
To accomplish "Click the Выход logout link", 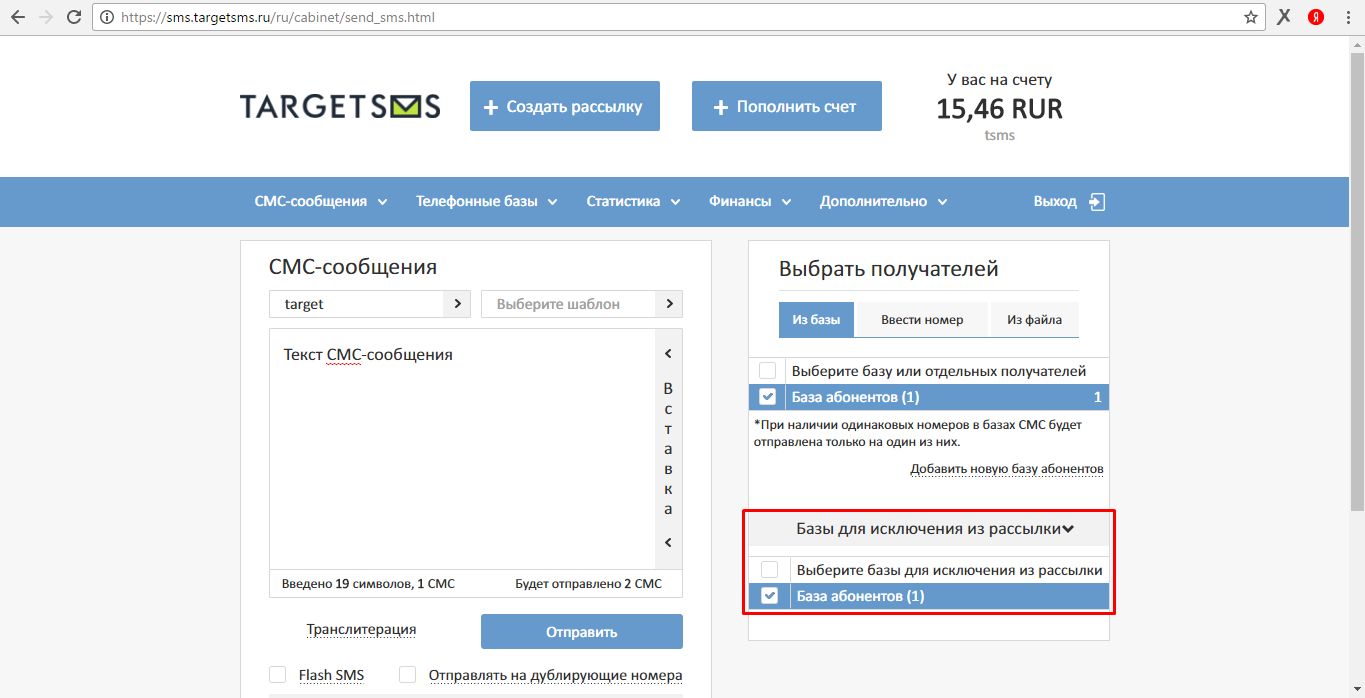I will (x=1055, y=201).
